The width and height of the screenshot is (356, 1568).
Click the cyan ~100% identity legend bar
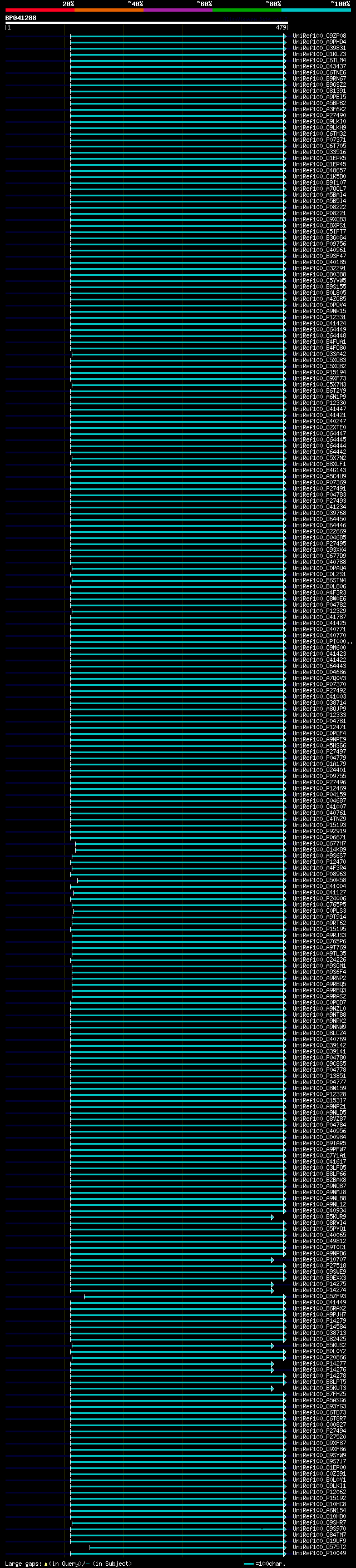click(316, 10)
